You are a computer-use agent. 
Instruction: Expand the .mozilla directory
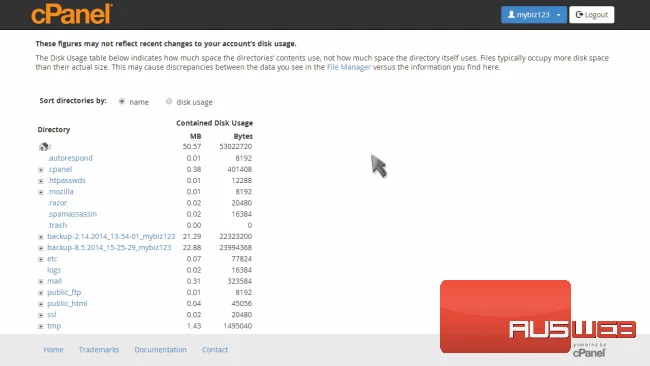tap(41, 192)
